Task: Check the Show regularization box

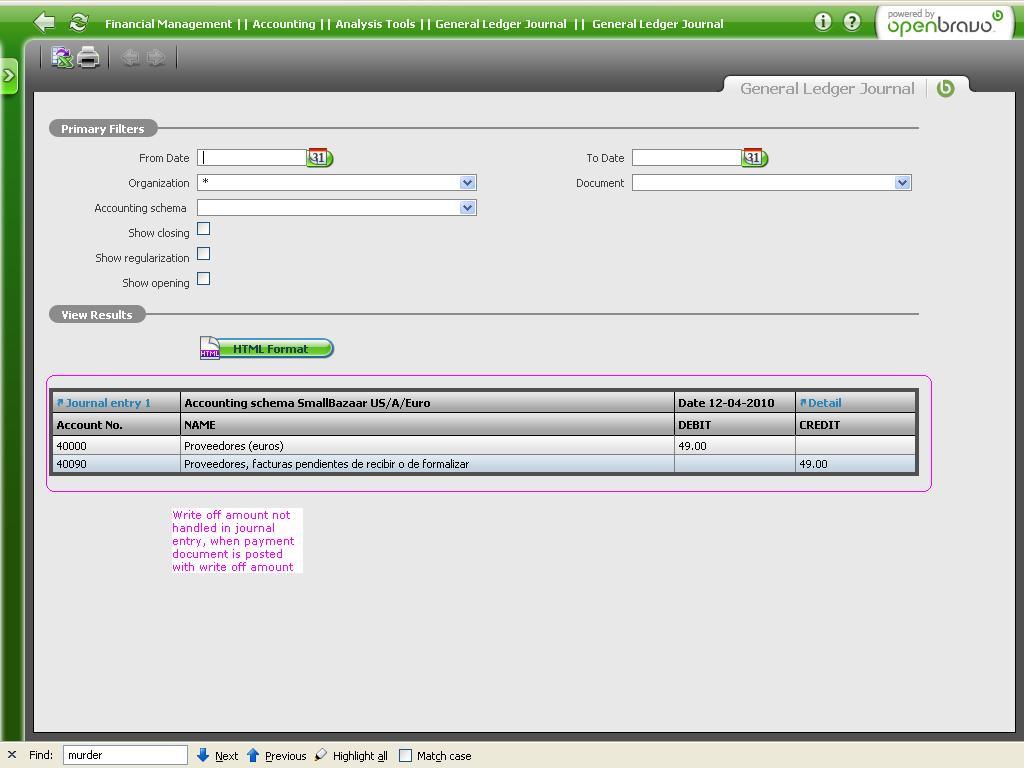Action: tap(204, 254)
